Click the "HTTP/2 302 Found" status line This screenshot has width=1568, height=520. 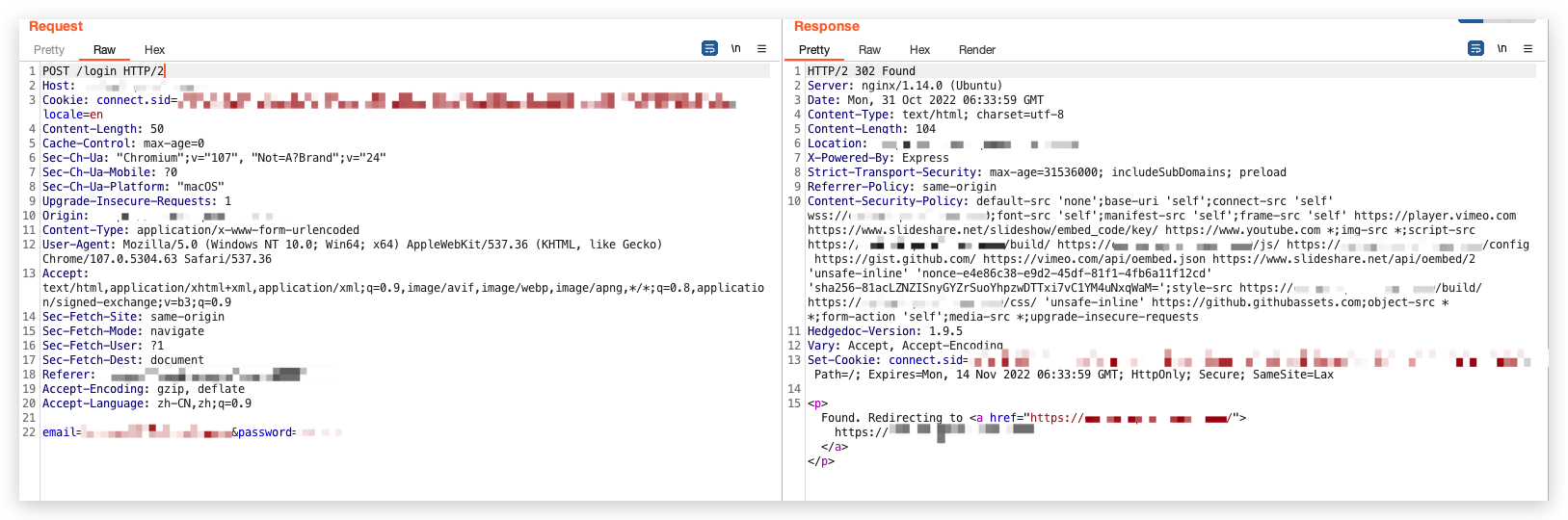click(x=862, y=71)
